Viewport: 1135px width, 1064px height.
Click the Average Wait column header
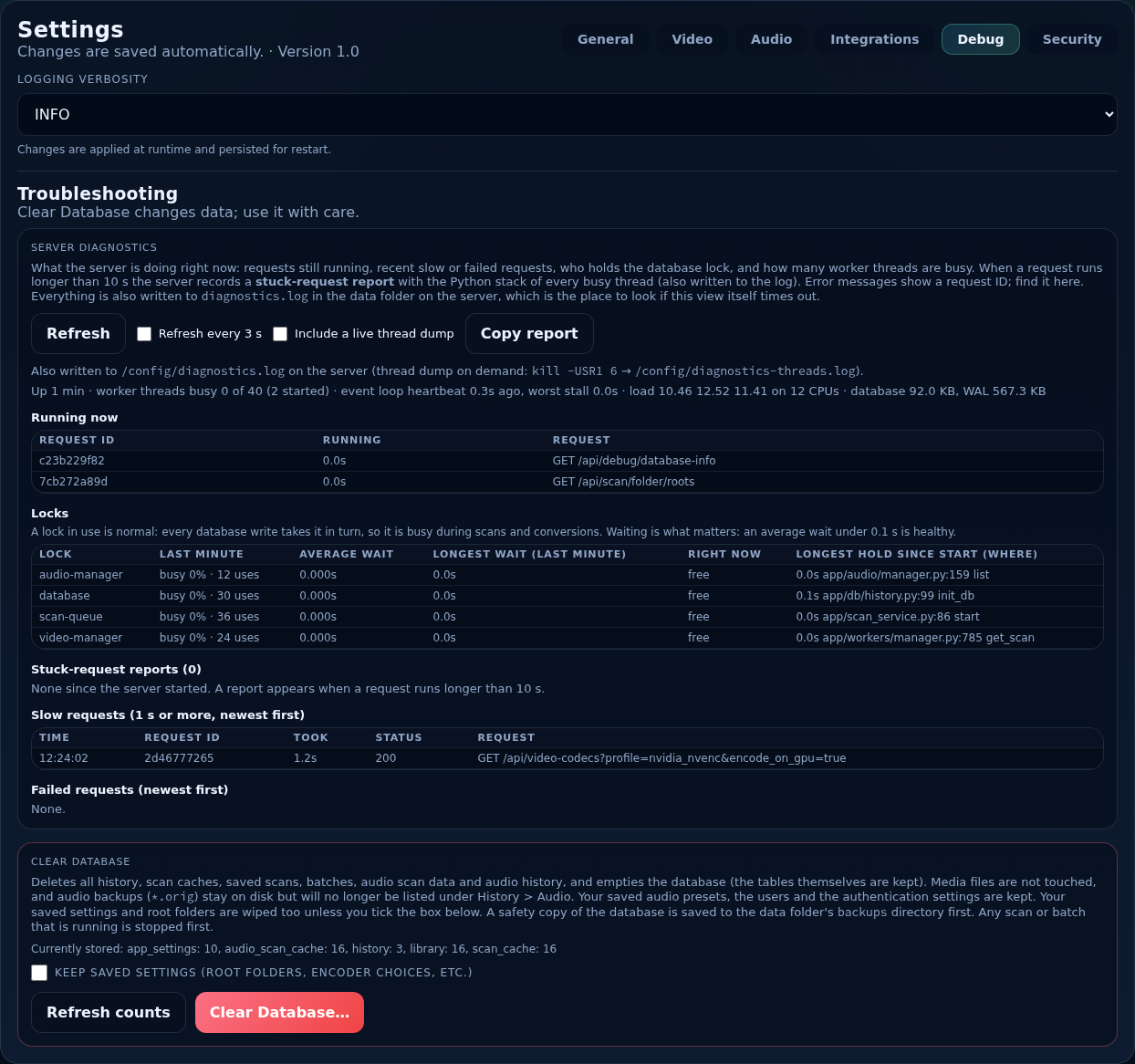[347, 554]
